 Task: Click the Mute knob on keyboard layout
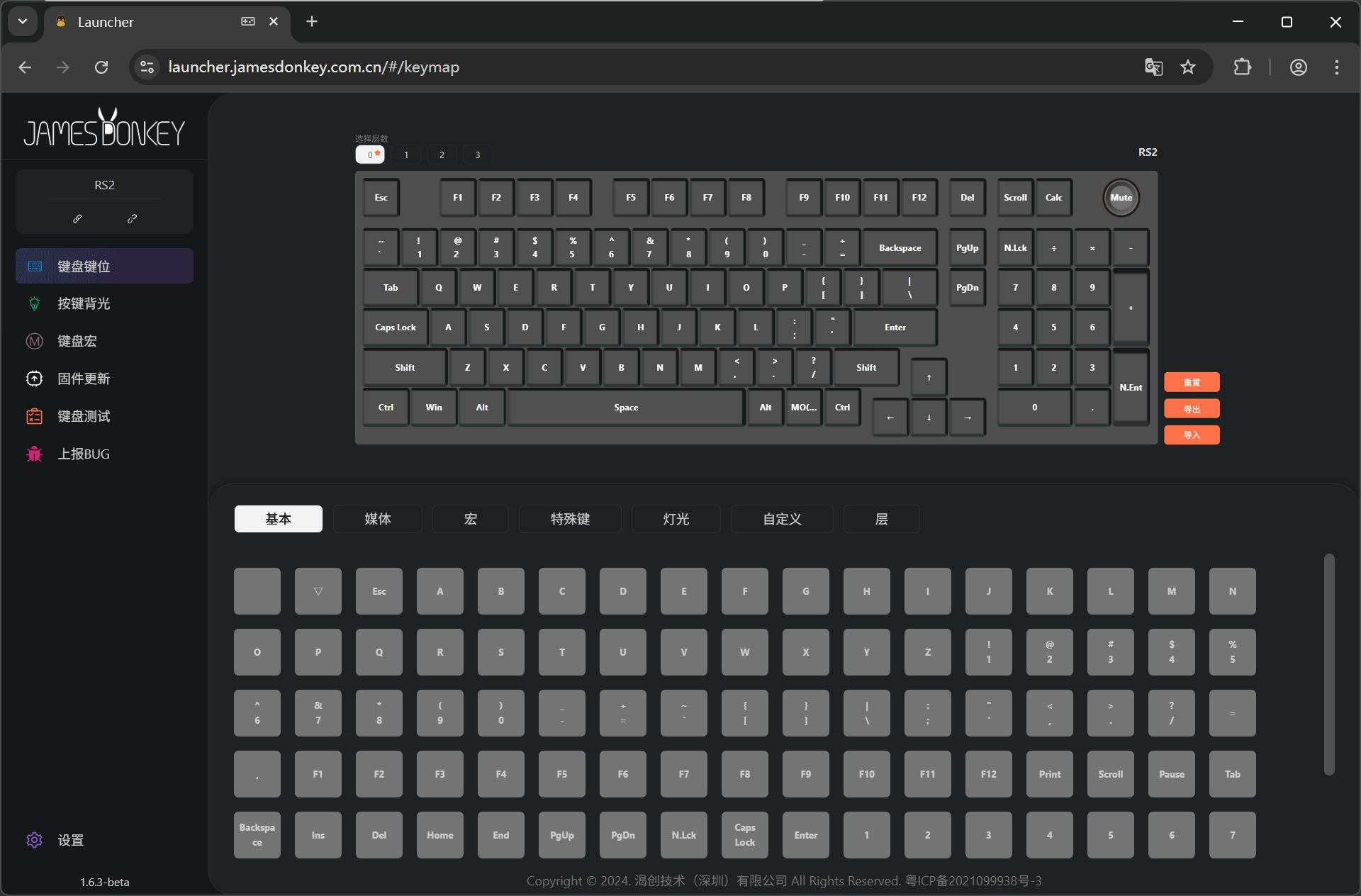click(x=1121, y=198)
